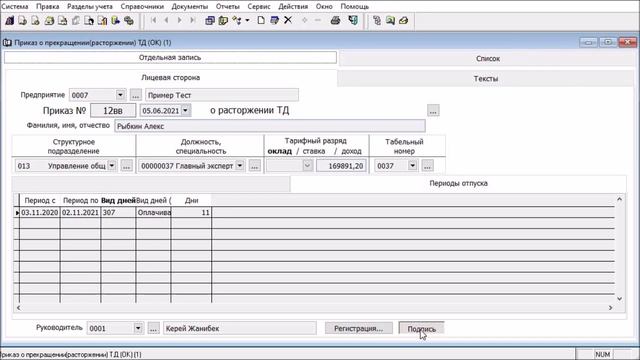Viewport: 640px width, 360px height.
Task: Click the table scroll down arrow
Action: click(619, 299)
